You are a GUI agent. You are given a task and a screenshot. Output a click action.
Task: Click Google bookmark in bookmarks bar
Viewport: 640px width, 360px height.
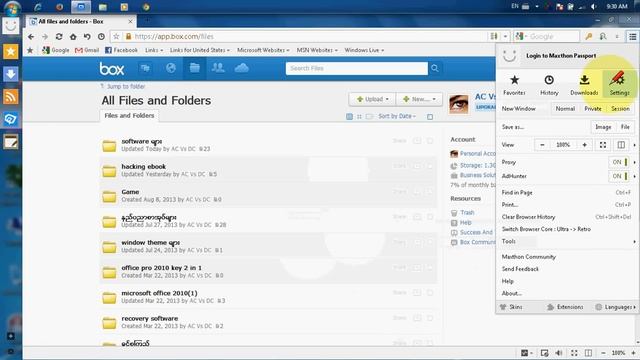(x=56, y=50)
